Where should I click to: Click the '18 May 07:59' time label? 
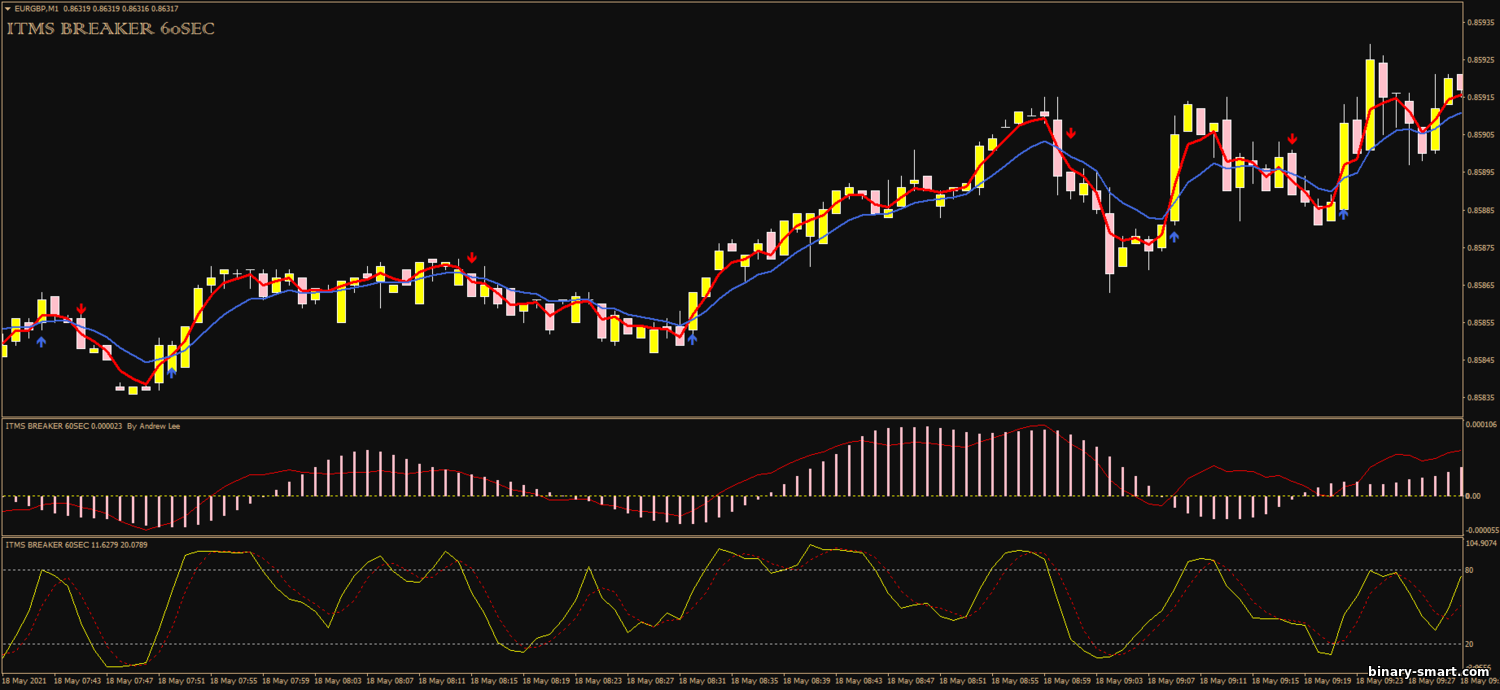(x=285, y=680)
